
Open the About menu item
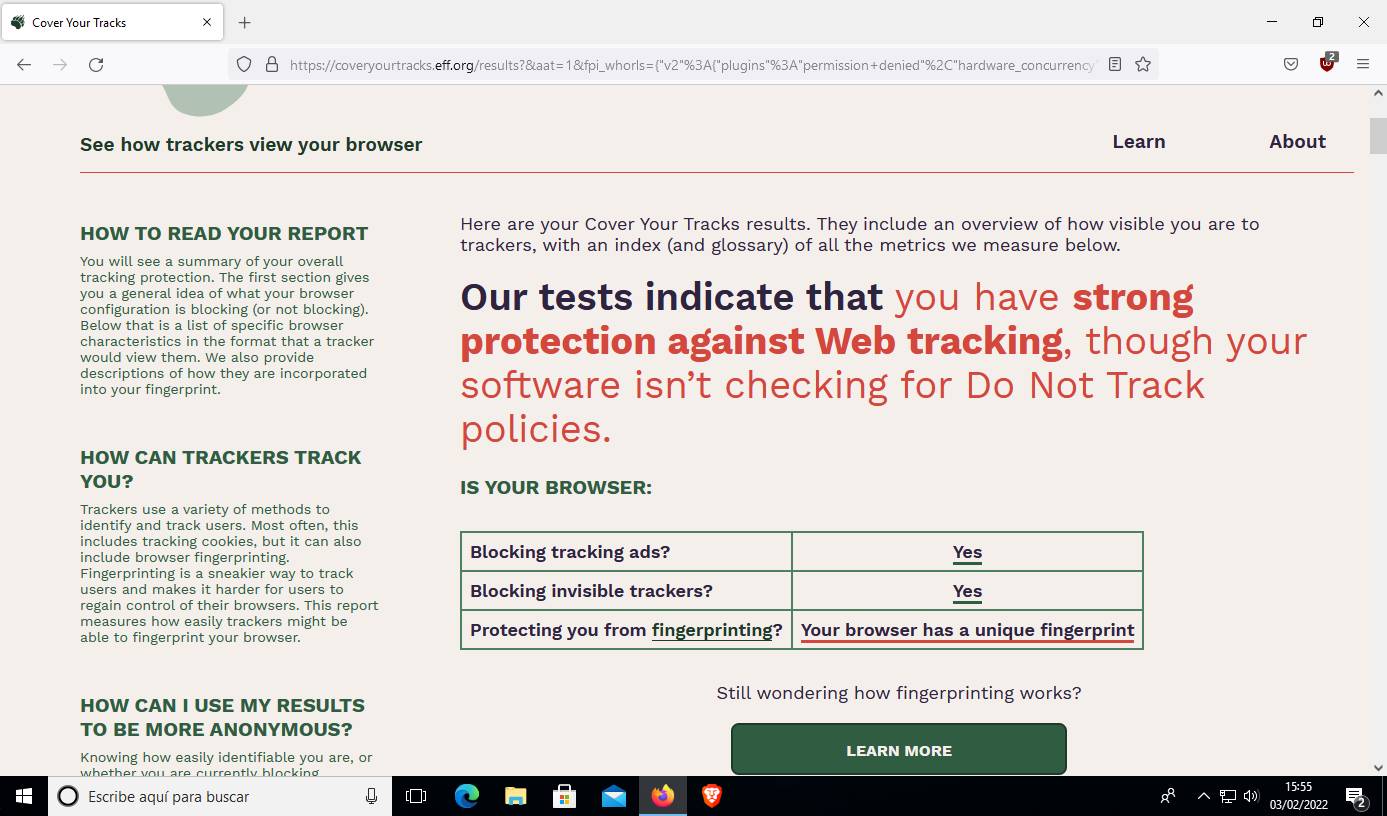(x=1297, y=142)
